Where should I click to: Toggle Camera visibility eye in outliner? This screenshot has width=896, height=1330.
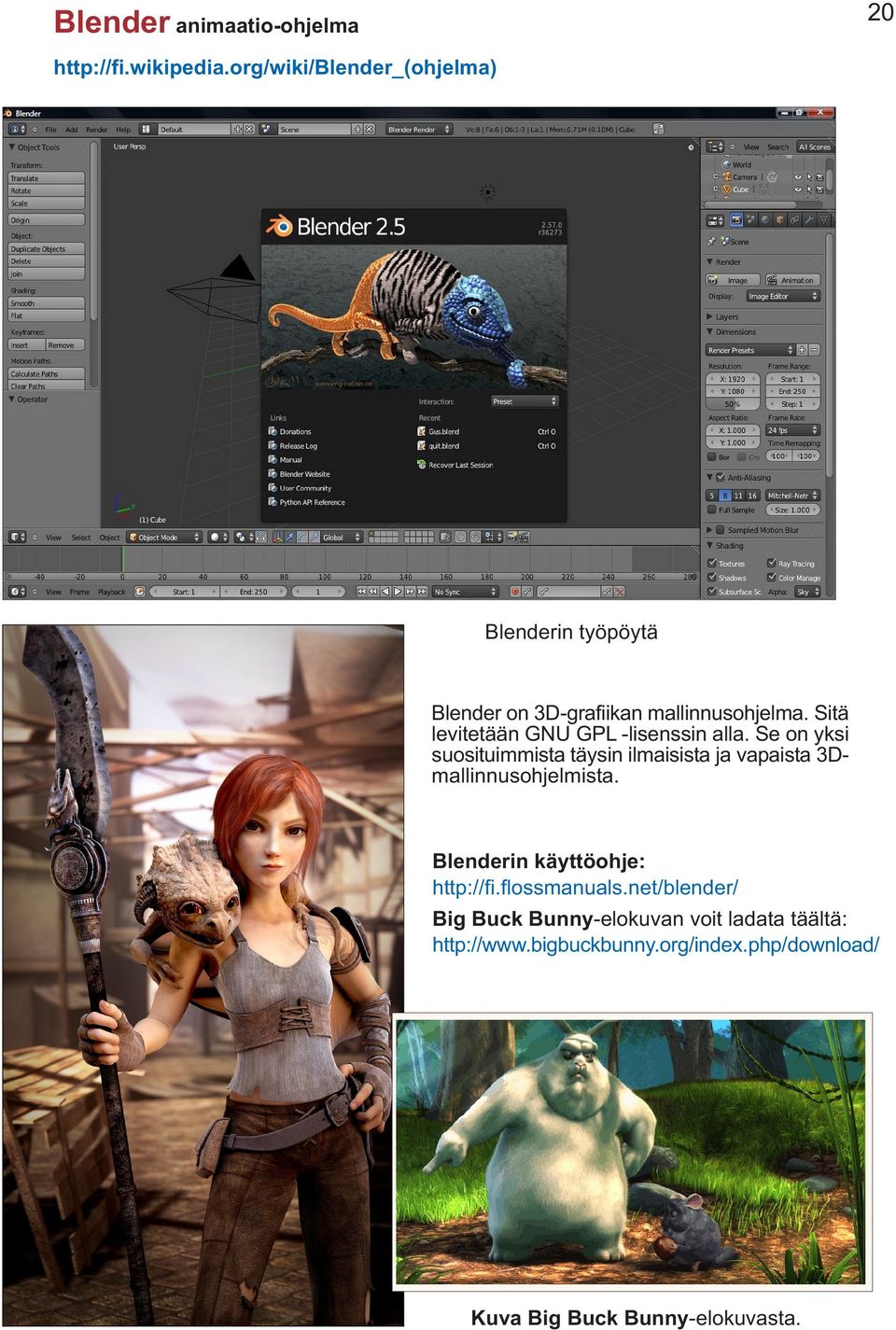pyautogui.click(x=798, y=176)
